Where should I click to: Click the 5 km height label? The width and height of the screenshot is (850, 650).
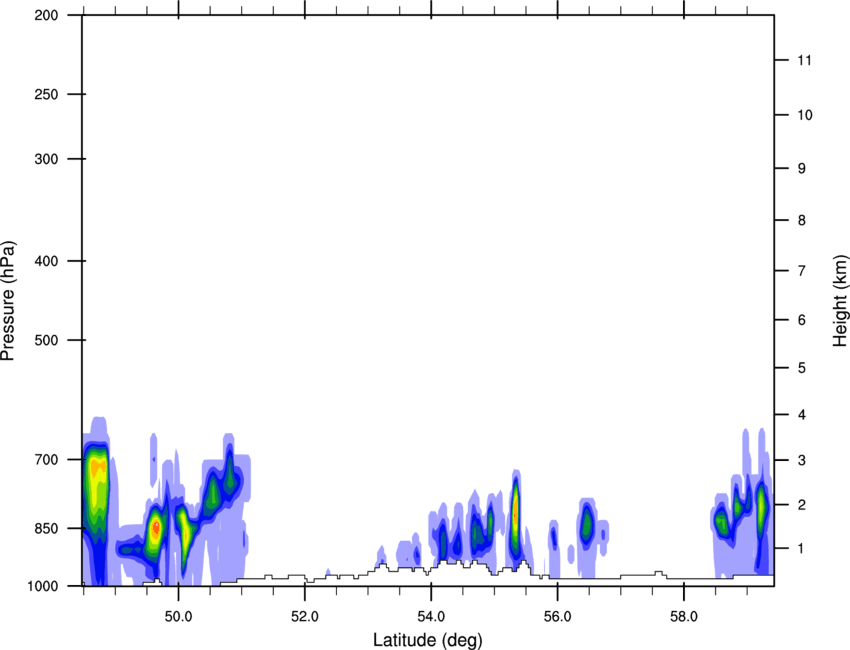tap(801, 368)
